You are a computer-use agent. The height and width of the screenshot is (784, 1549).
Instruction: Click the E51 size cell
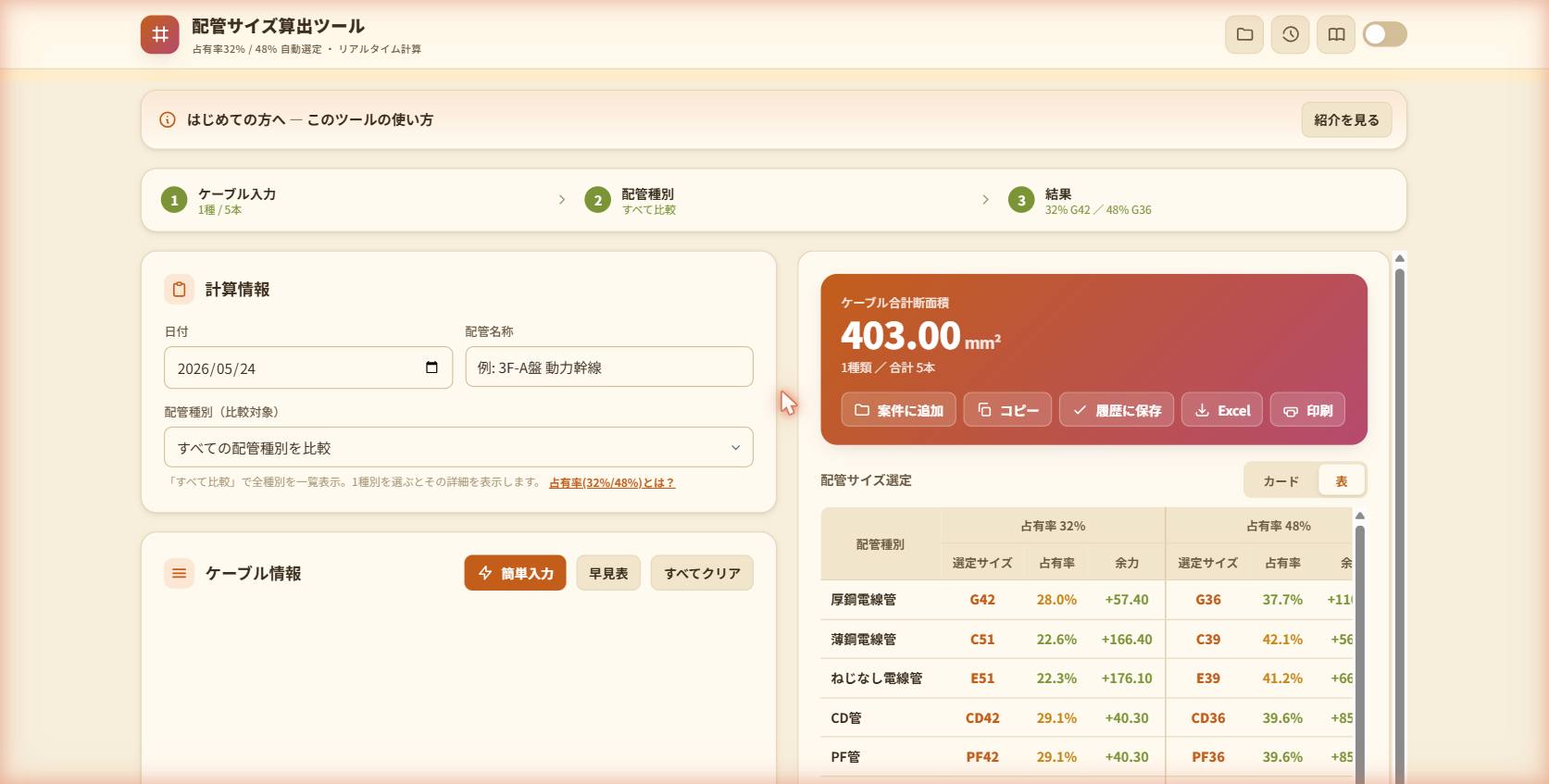982,678
